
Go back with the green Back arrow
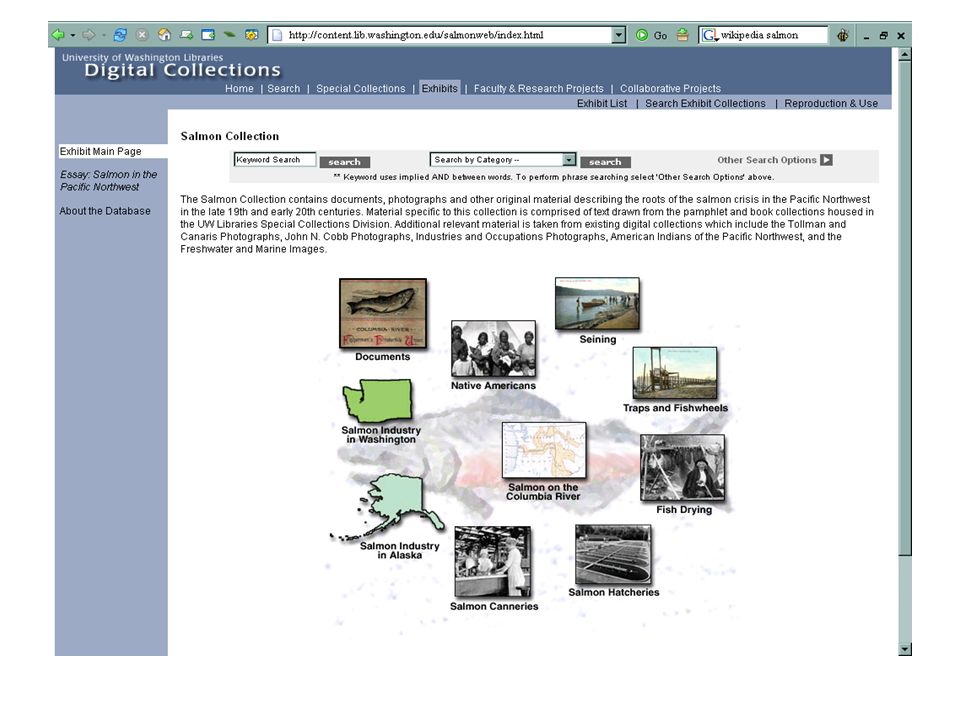pyautogui.click(x=58, y=35)
